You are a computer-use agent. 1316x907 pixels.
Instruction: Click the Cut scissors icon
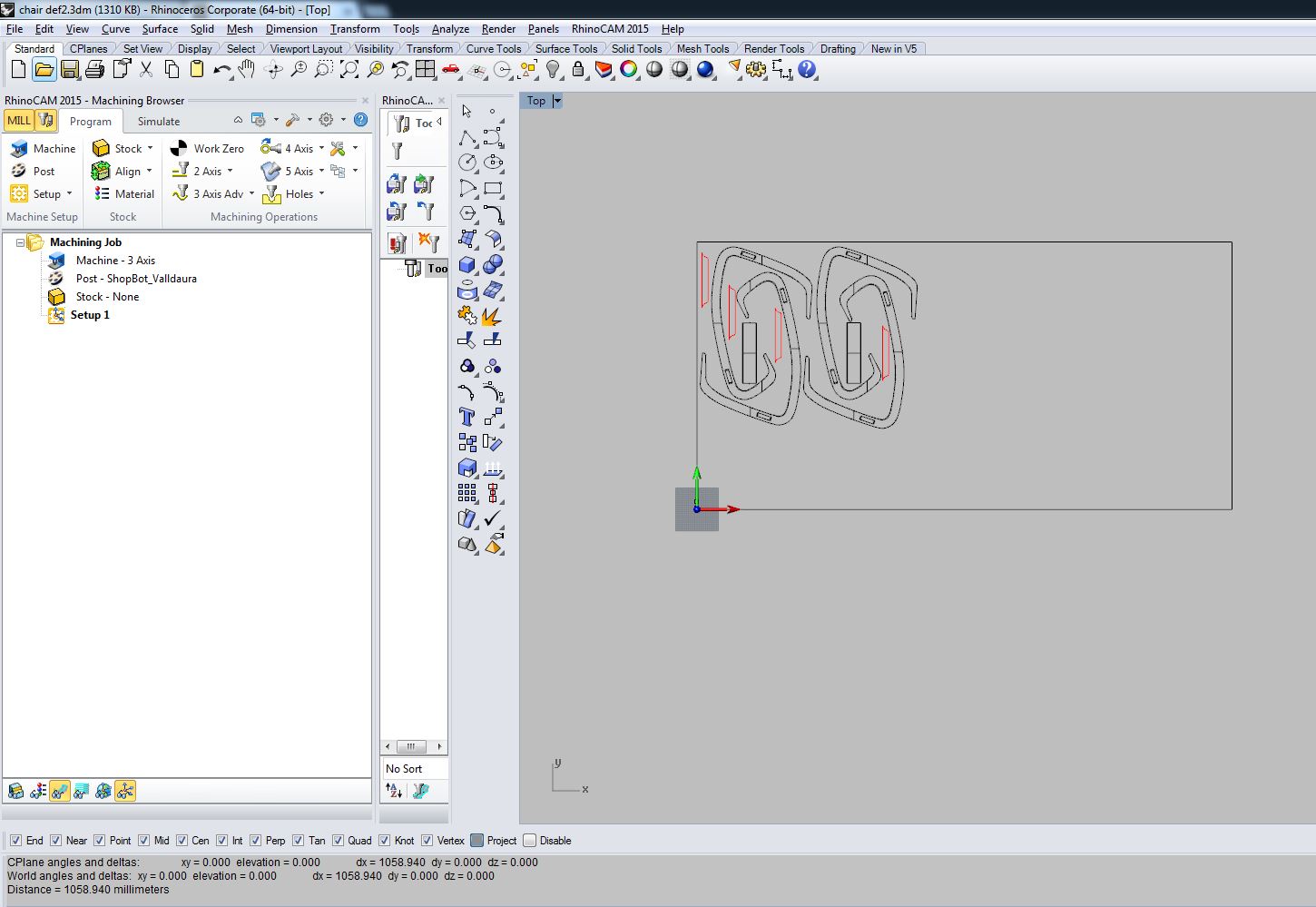click(146, 70)
